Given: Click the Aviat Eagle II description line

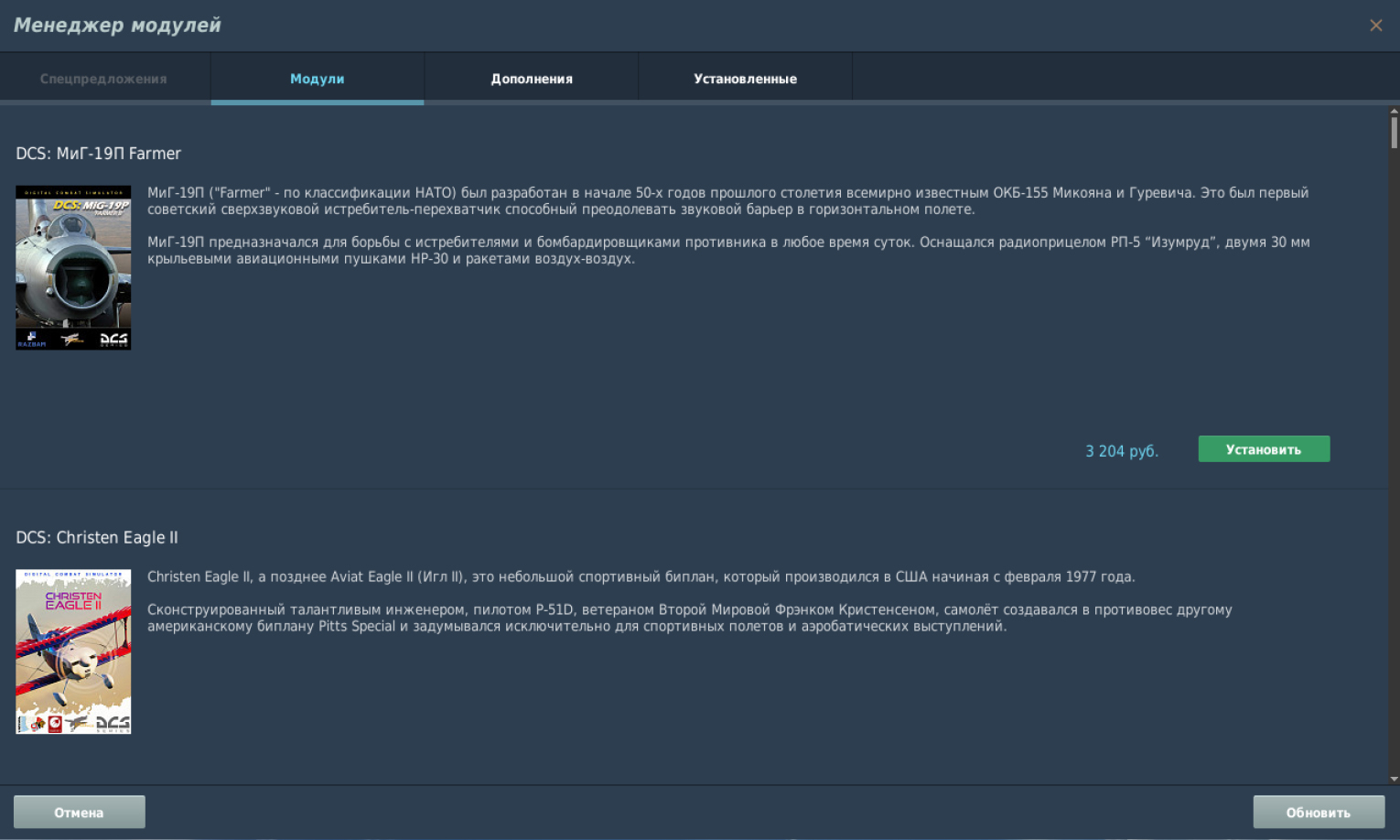Looking at the screenshot, I should click(x=641, y=577).
